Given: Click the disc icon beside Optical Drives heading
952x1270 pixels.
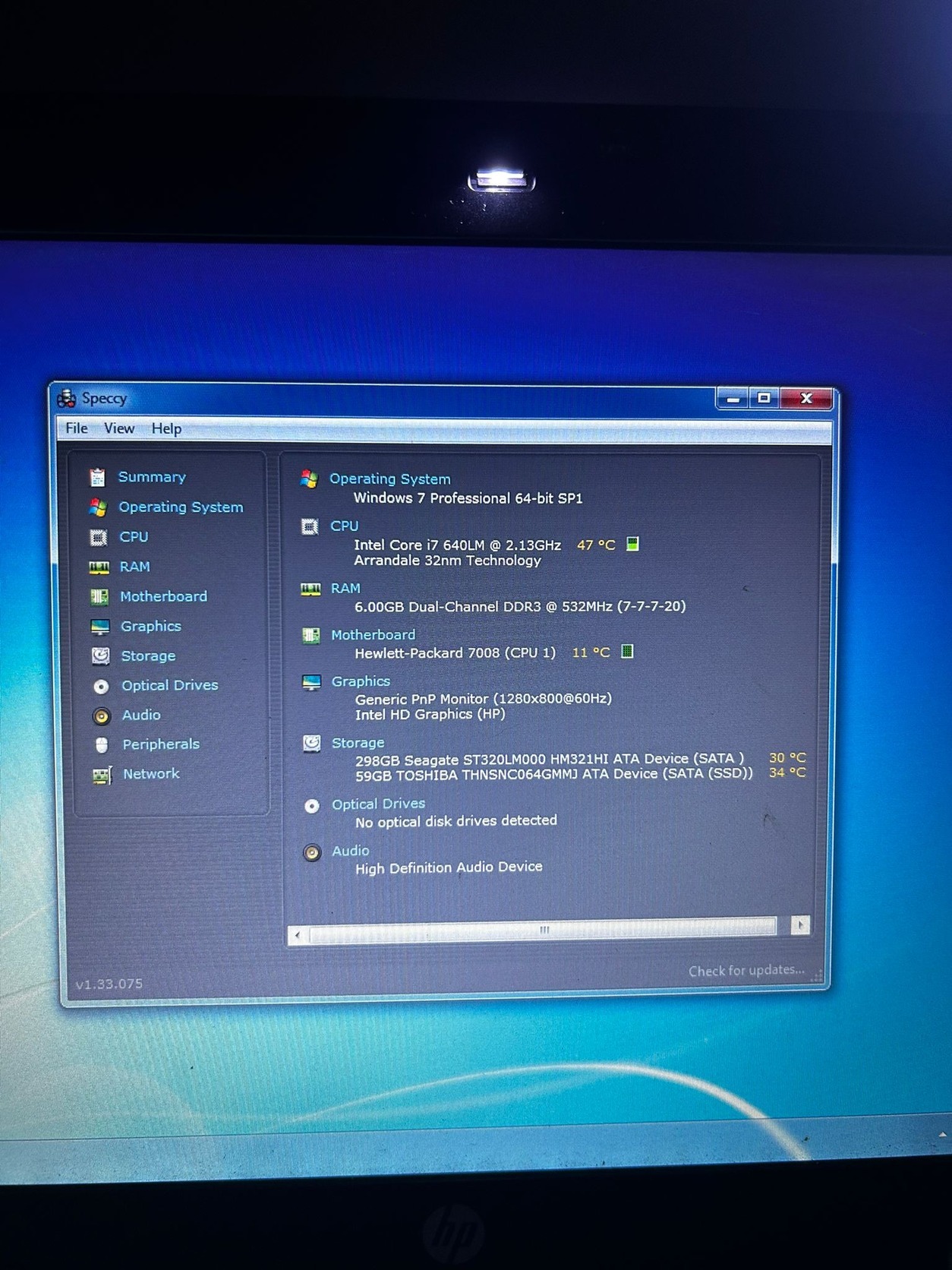Looking at the screenshot, I should (312, 805).
